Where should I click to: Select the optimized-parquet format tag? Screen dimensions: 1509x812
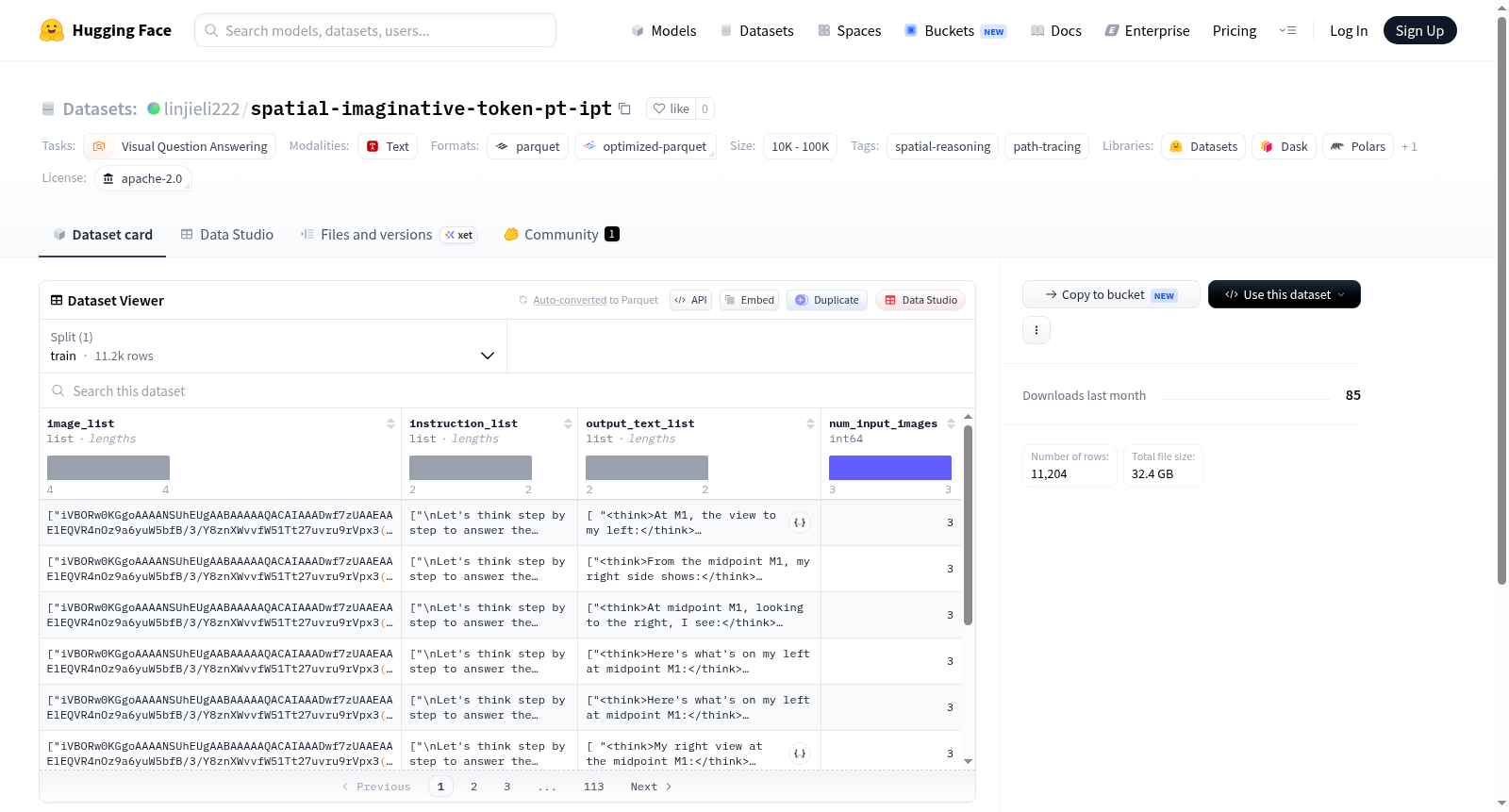pyautogui.click(x=646, y=146)
